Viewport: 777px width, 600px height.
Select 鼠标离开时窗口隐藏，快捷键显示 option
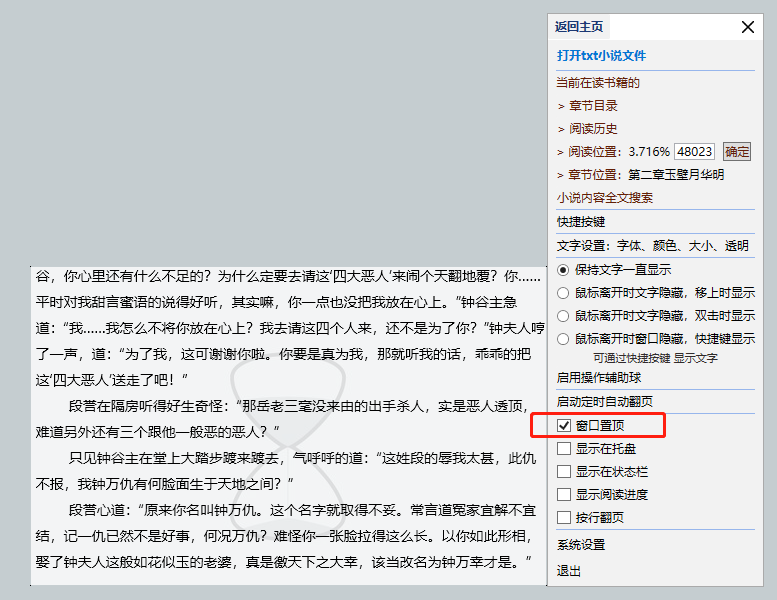[564, 339]
